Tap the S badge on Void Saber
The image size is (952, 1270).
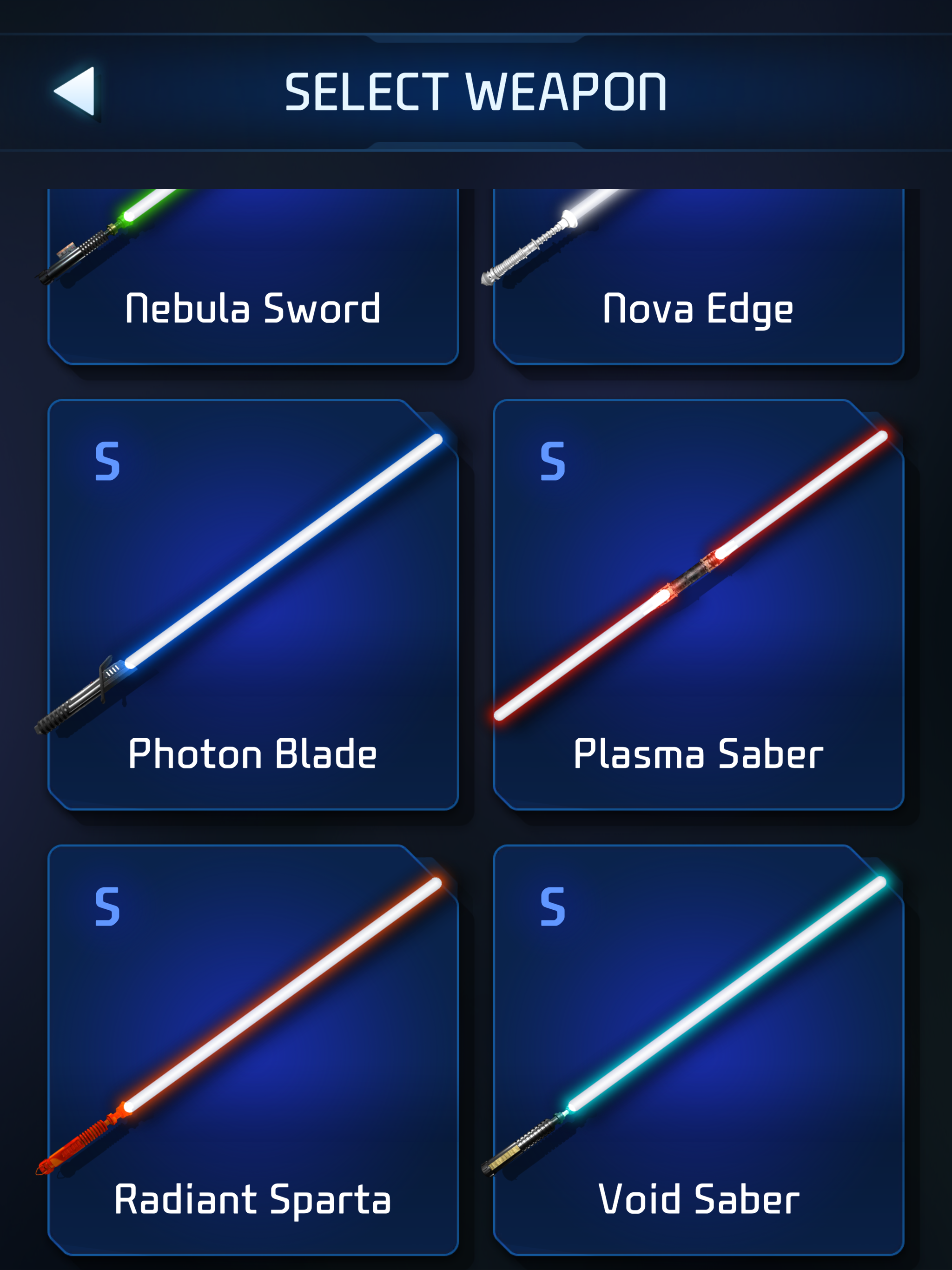(552, 906)
